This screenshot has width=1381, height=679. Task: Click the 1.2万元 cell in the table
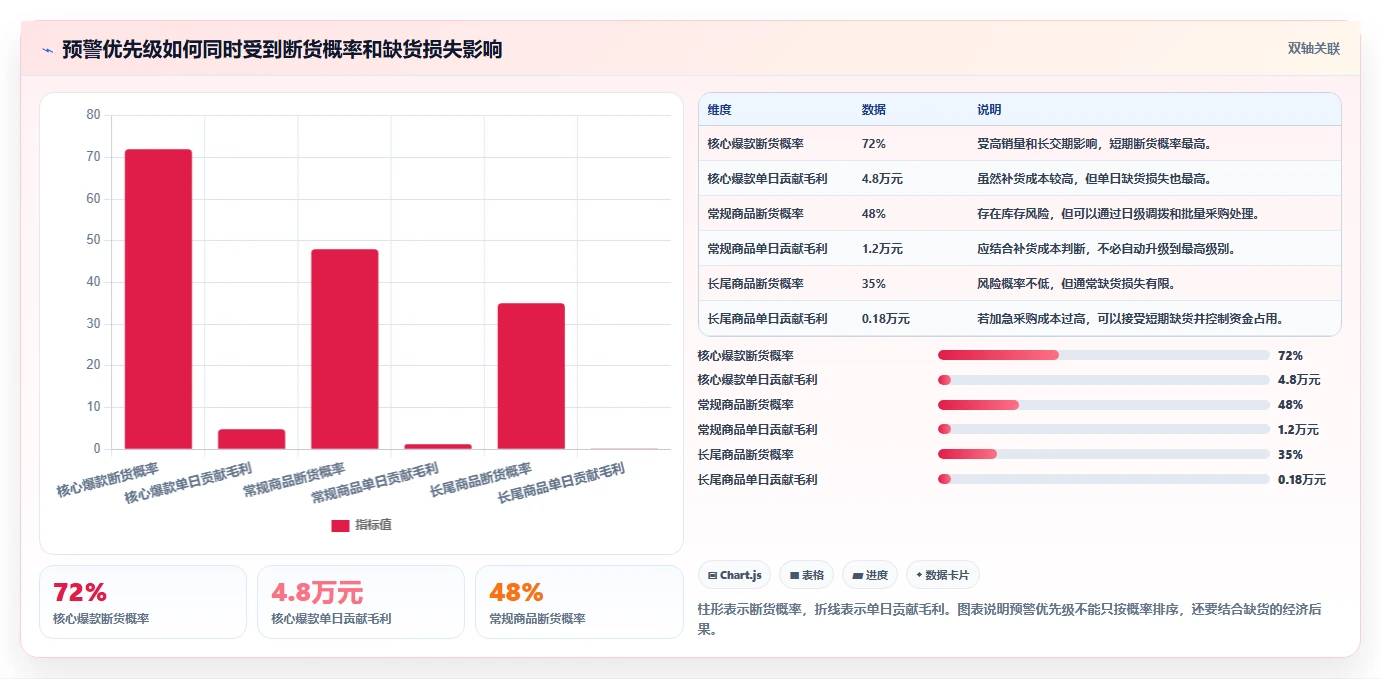882,249
